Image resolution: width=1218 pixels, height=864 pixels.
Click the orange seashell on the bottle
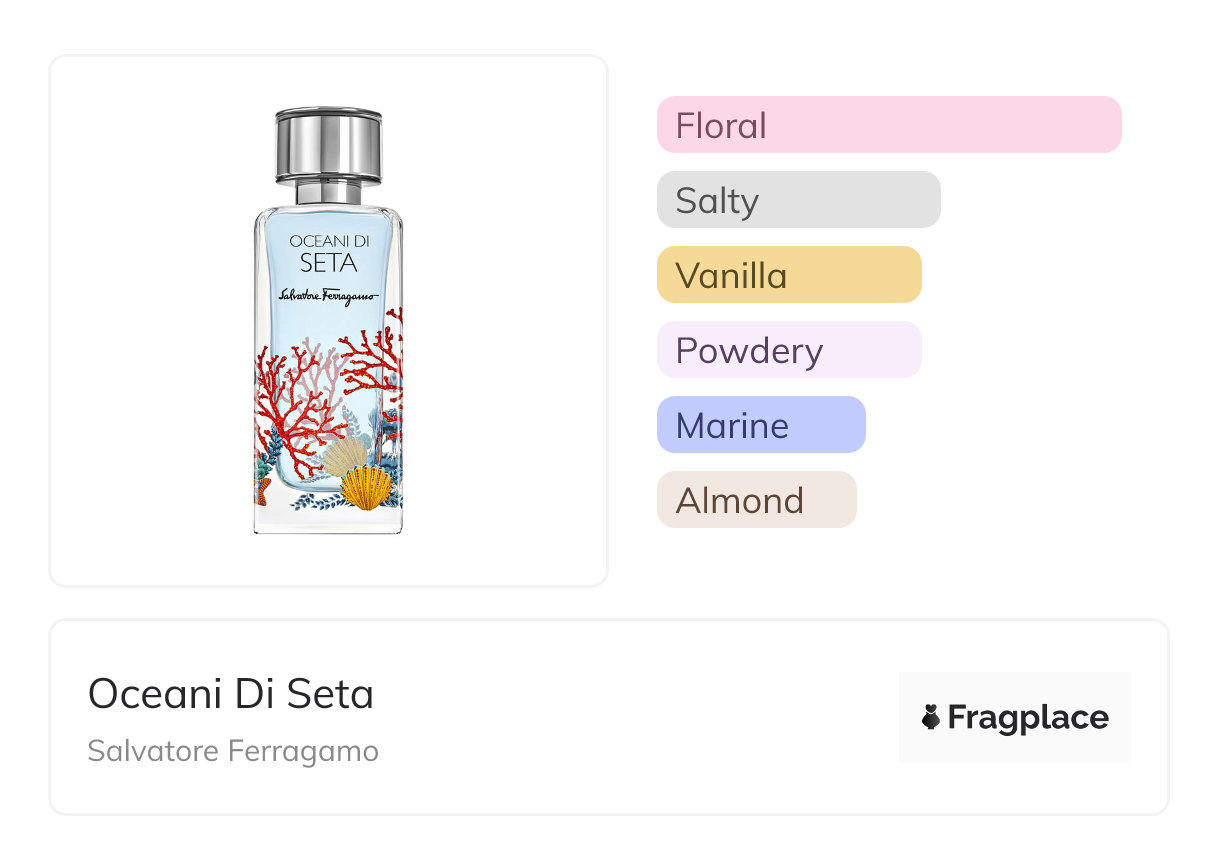click(x=366, y=488)
